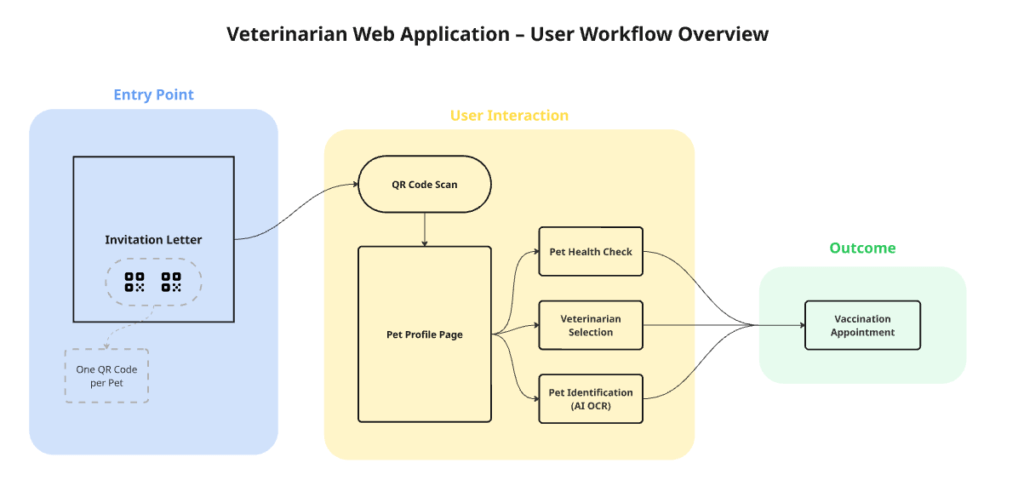Viewport: 1024px width, 497px height.
Task: Choose the Veterinarian Selection box
Action: [590, 325]
